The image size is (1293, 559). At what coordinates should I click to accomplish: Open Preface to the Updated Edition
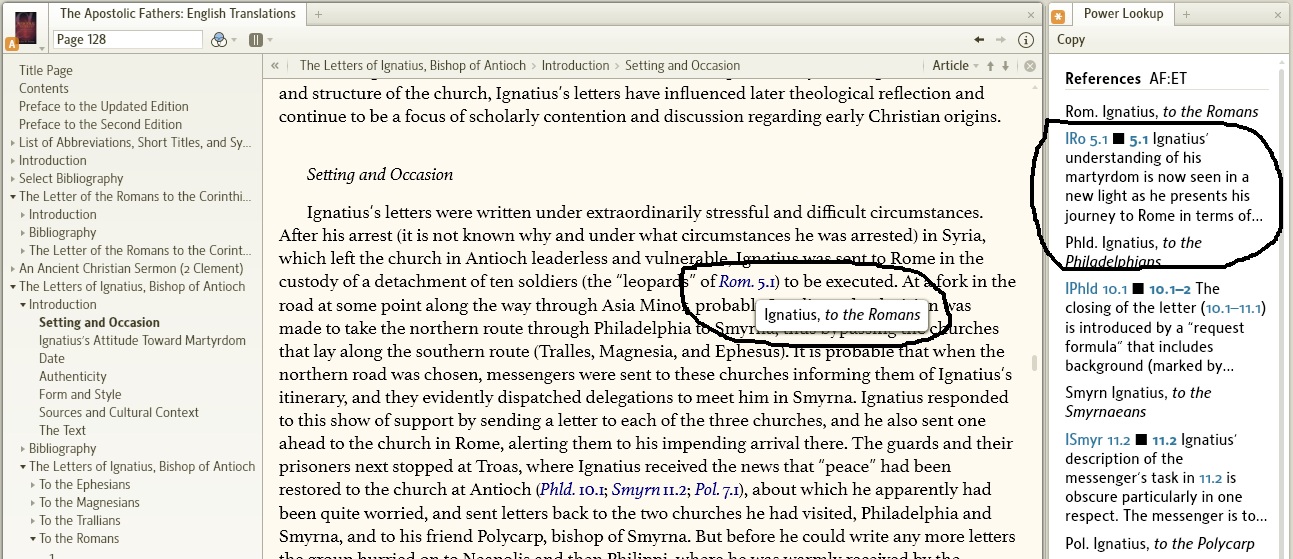[104, 107]
